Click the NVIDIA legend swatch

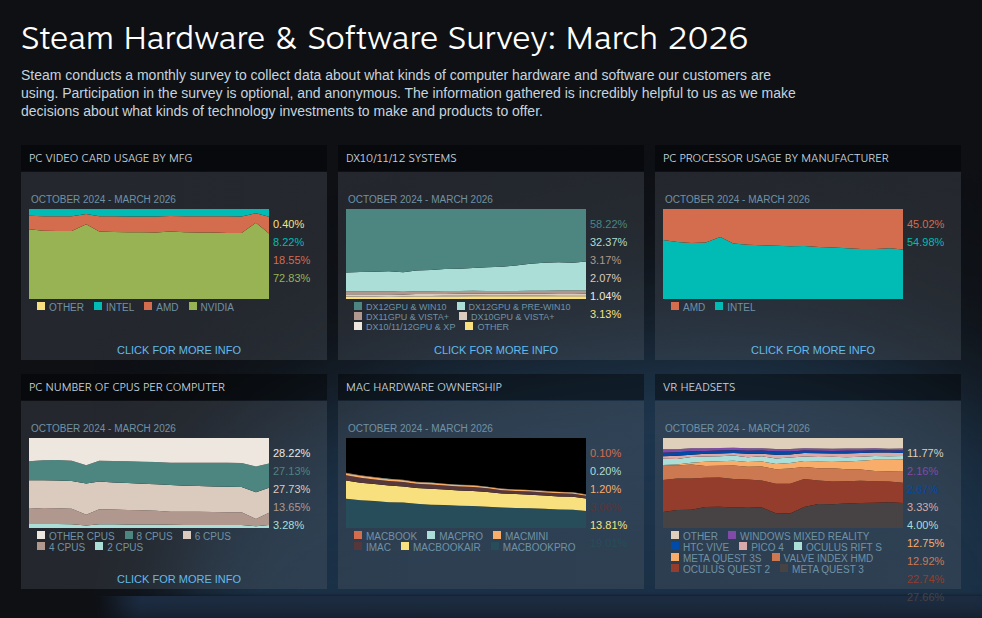193,306
